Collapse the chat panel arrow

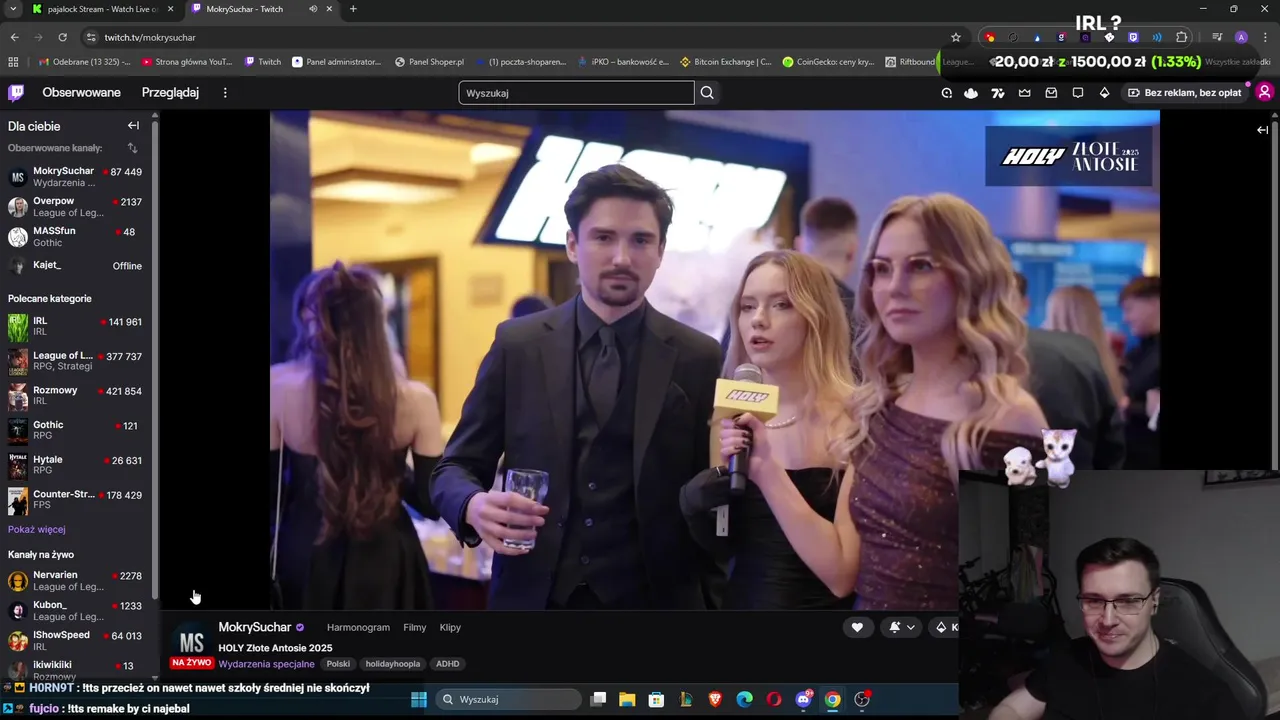(x=1262, y=130)
